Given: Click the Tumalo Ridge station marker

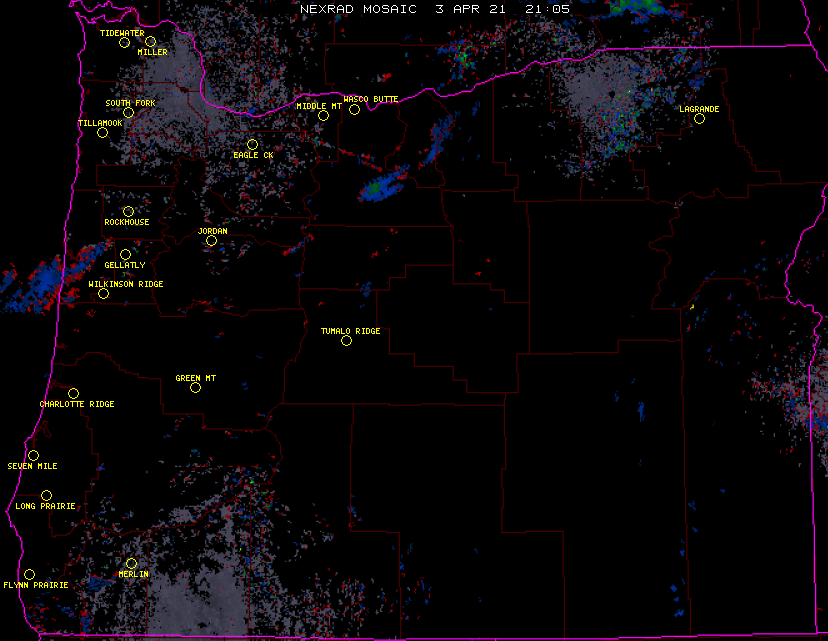Looking at the screenshot, I should coord(346,340).
